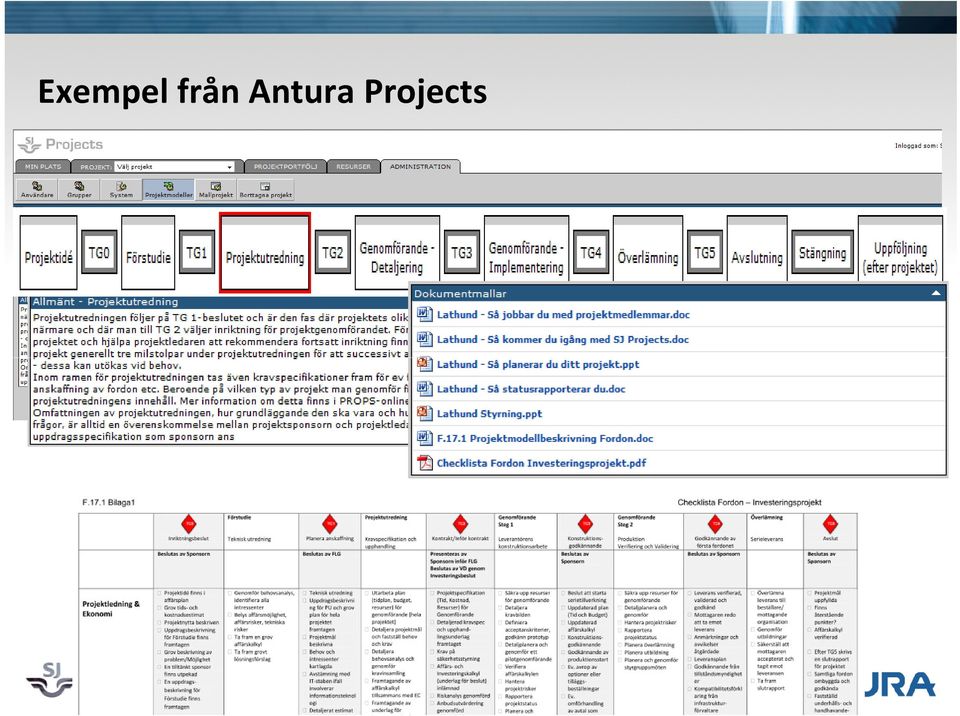
Task: Open Lathund Styrning.ppt link
Action: tap(489, 413)
